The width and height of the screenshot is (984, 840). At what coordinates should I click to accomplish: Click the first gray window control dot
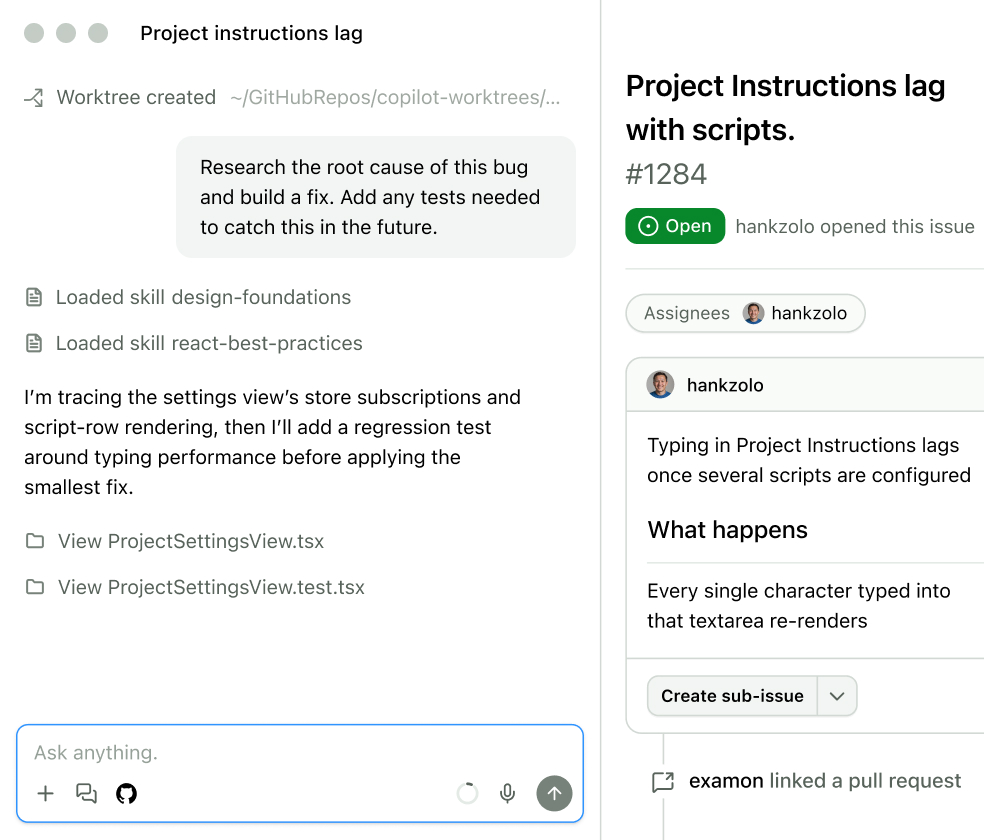(x=34, y=33)
